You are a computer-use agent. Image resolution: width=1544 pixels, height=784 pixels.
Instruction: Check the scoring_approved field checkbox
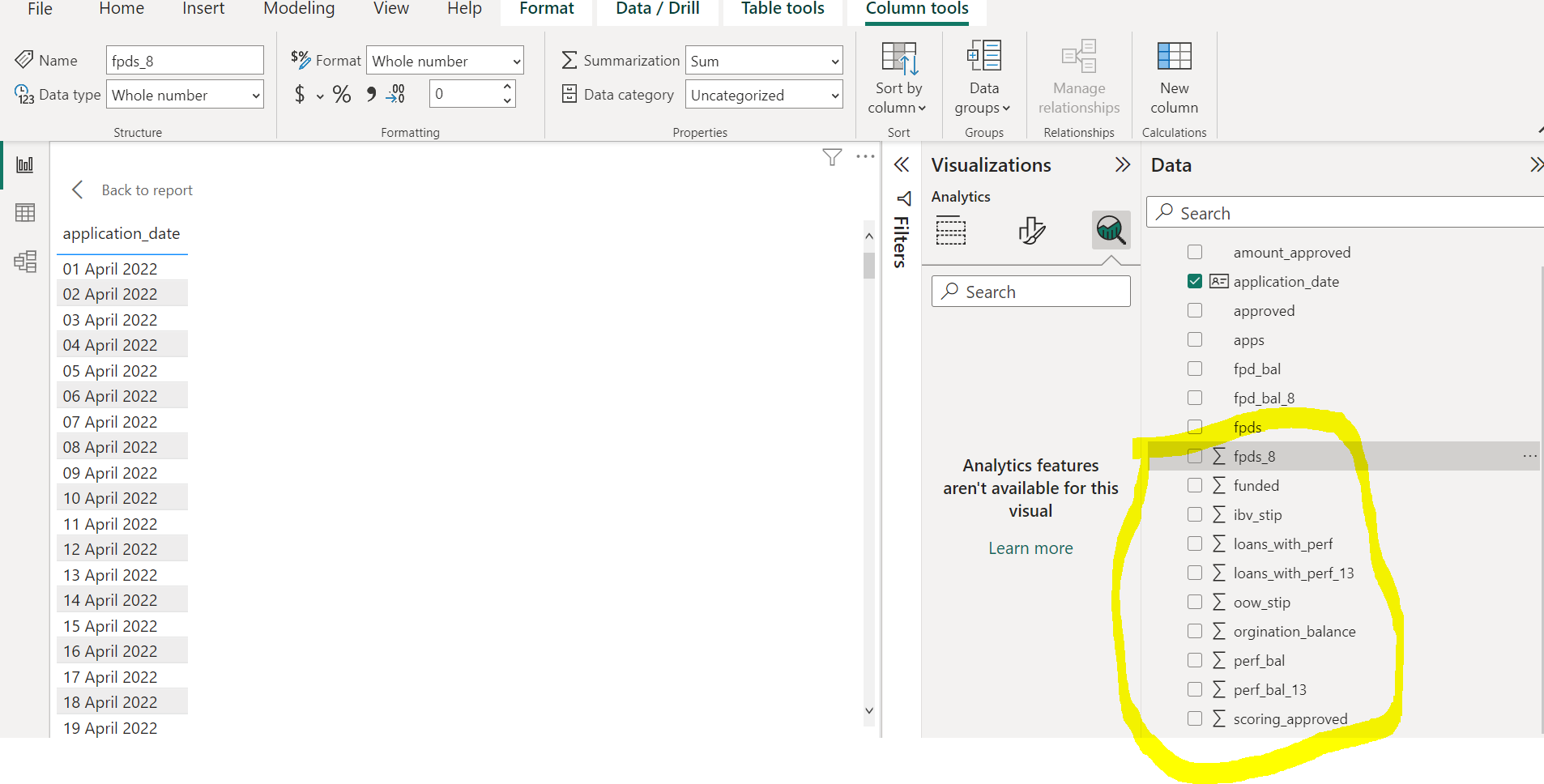click(x=1195, y=718)
